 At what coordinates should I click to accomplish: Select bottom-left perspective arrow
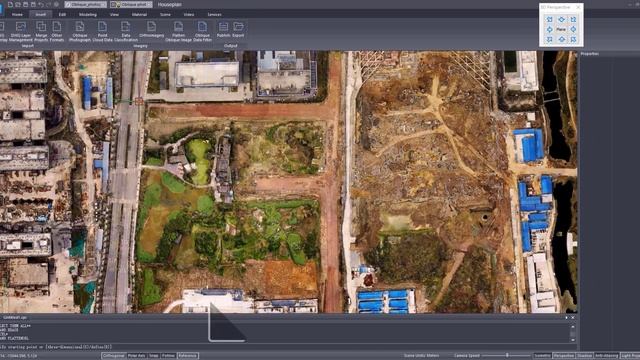pos(549,39)
